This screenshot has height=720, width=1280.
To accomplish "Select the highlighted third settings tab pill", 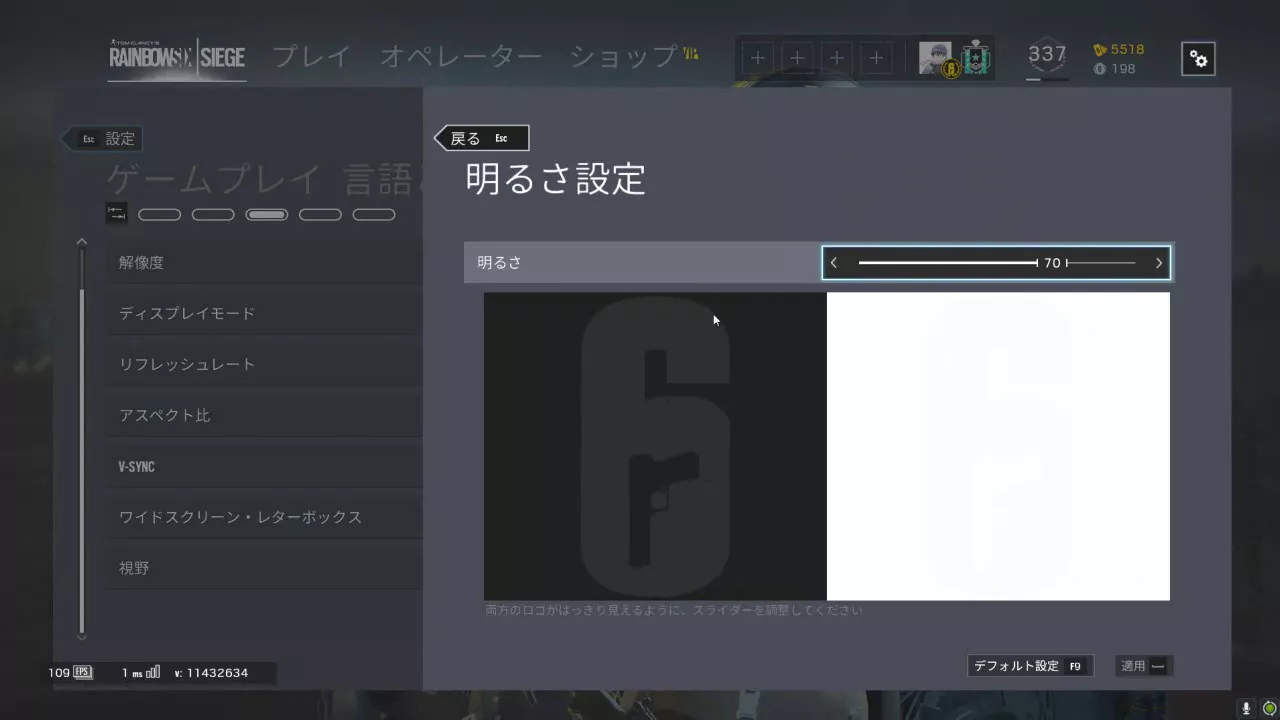I will 267,214.
